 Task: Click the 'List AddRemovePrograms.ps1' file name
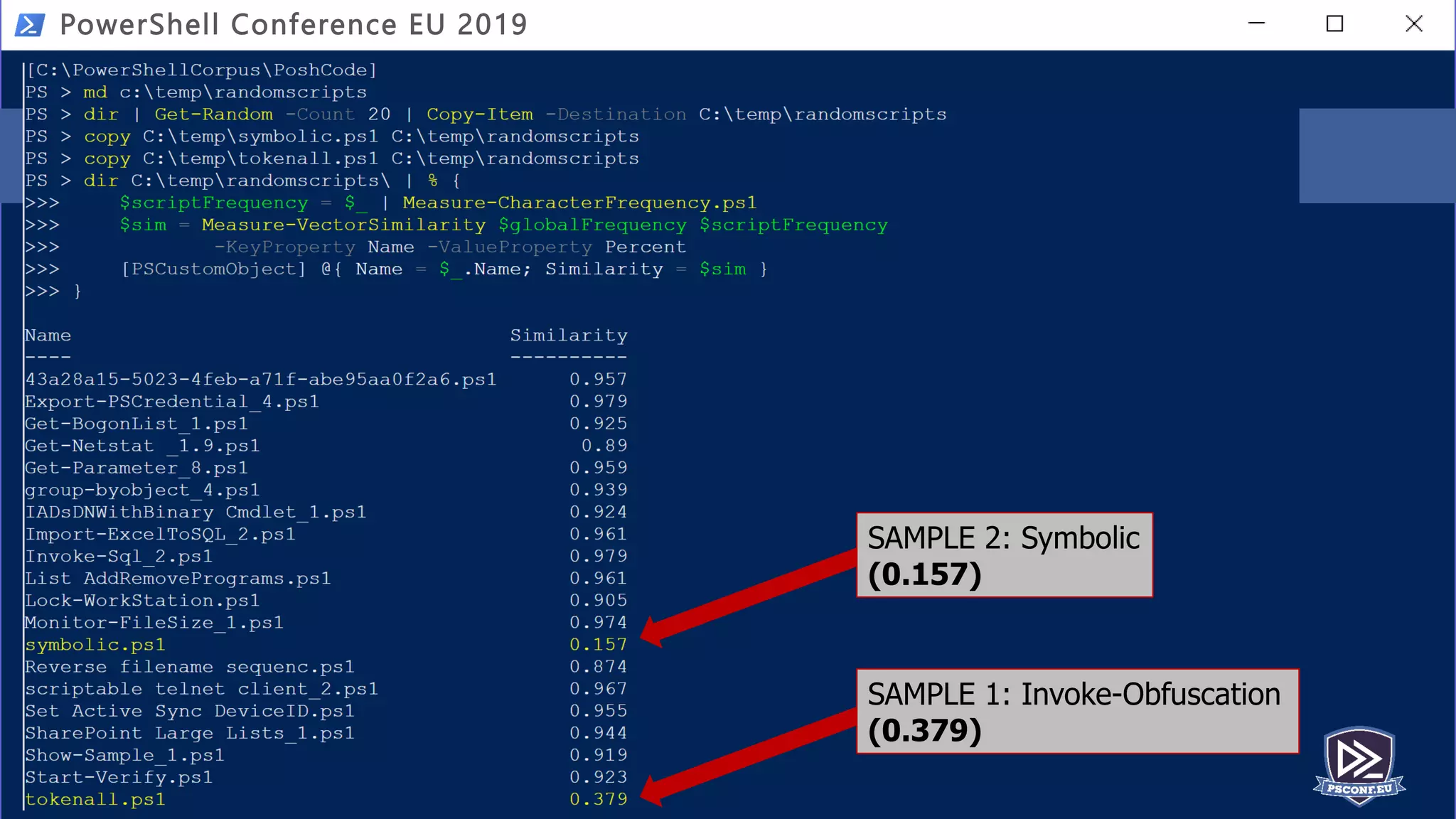[178, 579]
